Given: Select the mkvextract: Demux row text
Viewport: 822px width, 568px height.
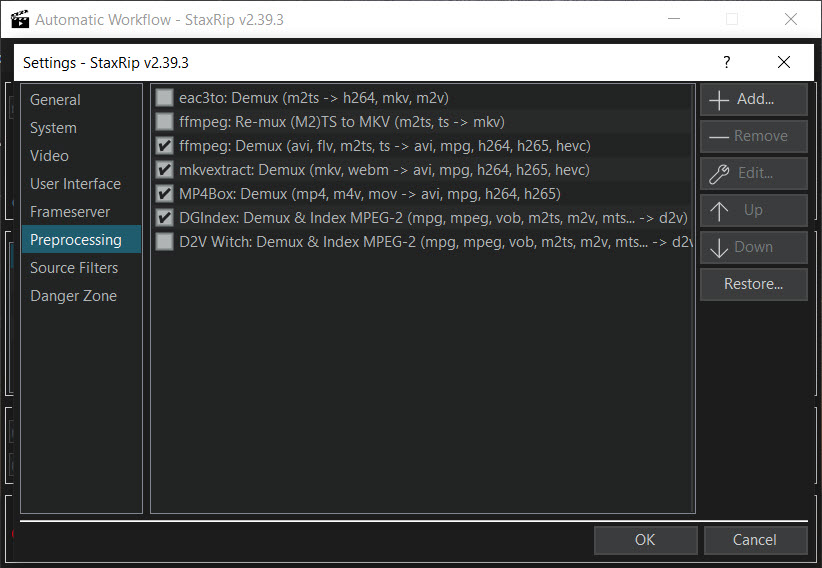Looking at the screenshot, I should 384,169.
